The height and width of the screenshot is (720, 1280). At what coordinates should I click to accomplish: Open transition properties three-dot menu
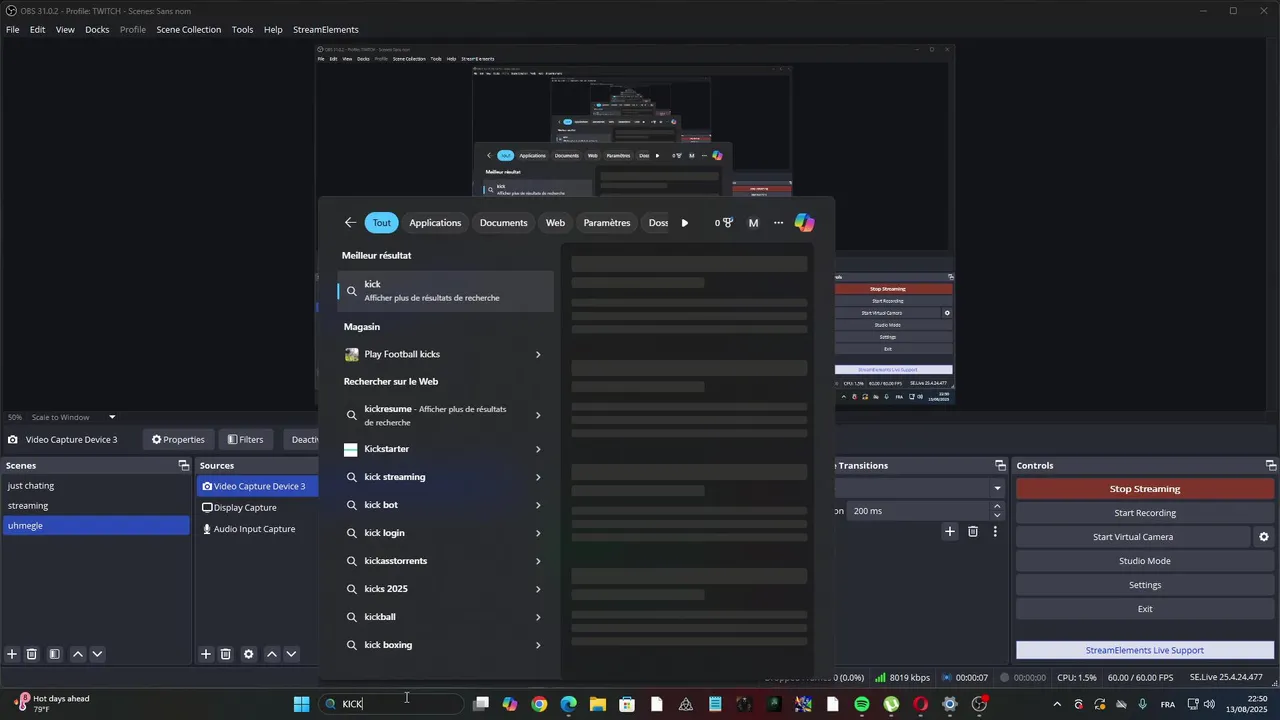[x=995, y=531]
